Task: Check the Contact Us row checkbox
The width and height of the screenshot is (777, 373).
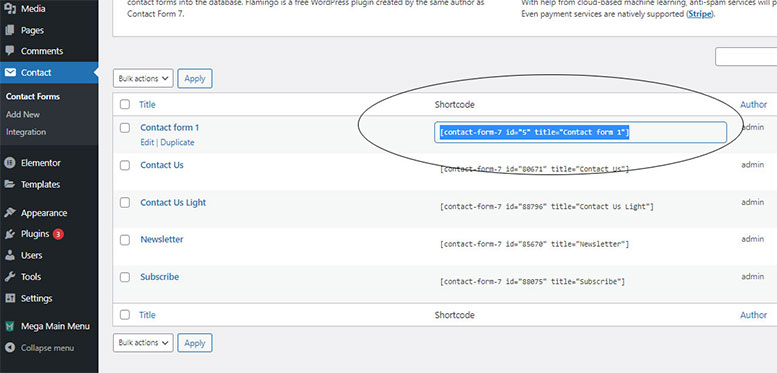Action: coord(125,165)
